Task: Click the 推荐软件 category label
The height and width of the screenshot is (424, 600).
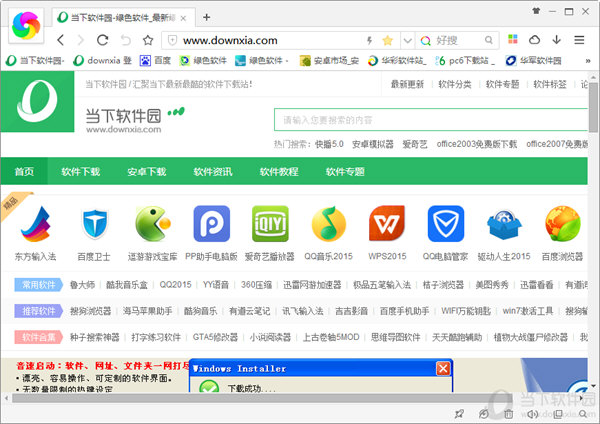Action: (39, 311)
